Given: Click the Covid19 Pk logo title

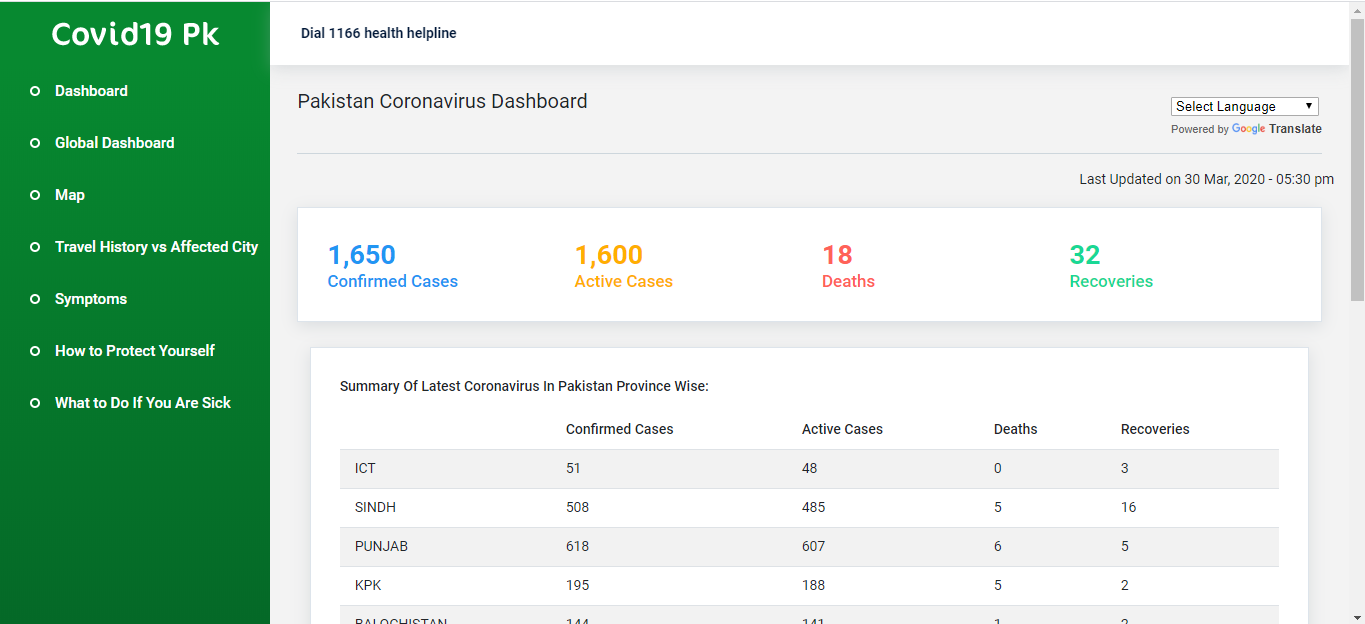Looking at the screenshot, I should [x=135, y=34].
